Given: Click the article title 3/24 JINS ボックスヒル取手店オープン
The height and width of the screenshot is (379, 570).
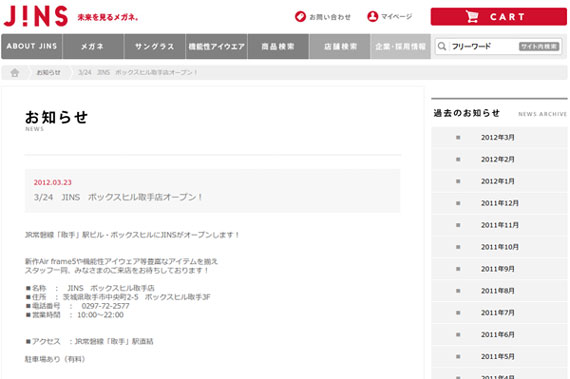Looking at the screenshot, I should 118,197.
